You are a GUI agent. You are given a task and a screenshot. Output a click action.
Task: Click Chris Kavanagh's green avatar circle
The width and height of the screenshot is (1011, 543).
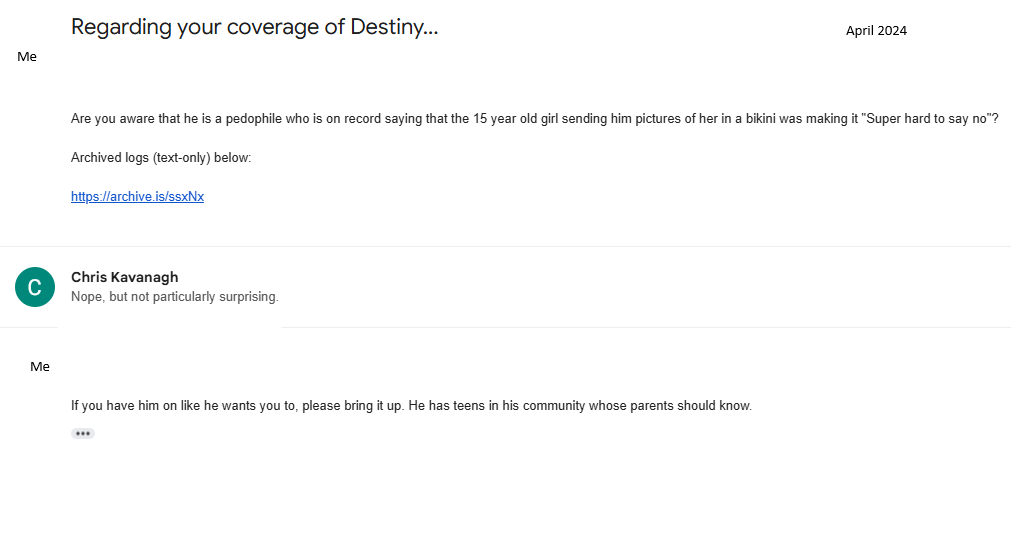[35, 287]
